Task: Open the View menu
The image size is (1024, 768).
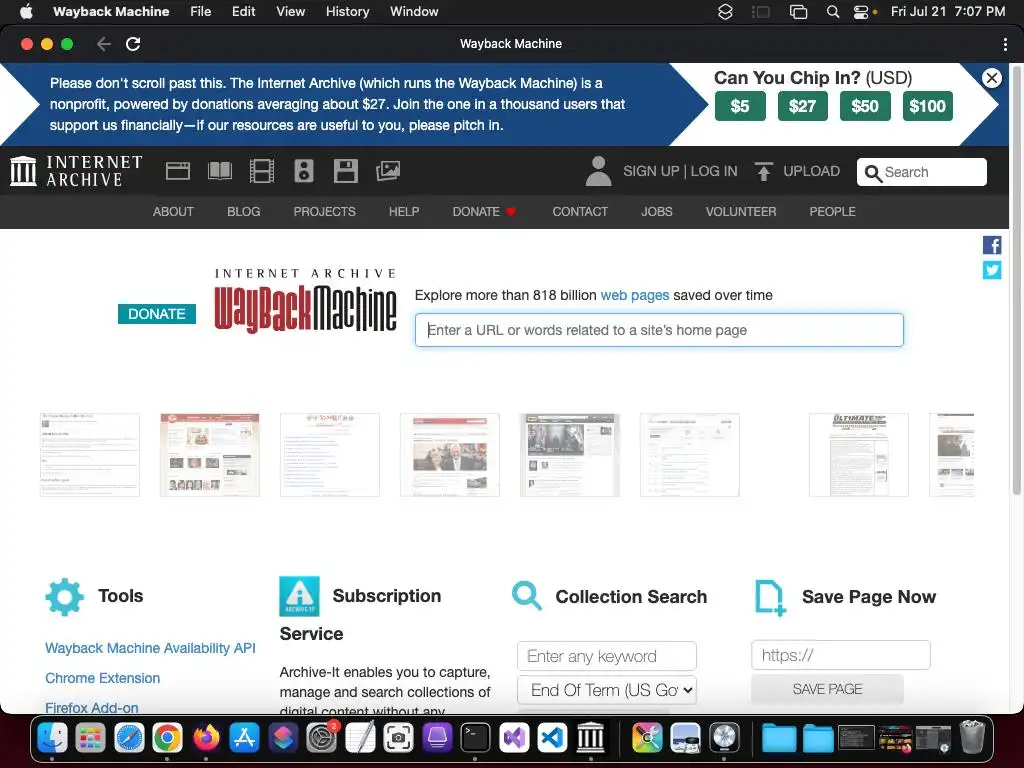Action: [291, 12]
